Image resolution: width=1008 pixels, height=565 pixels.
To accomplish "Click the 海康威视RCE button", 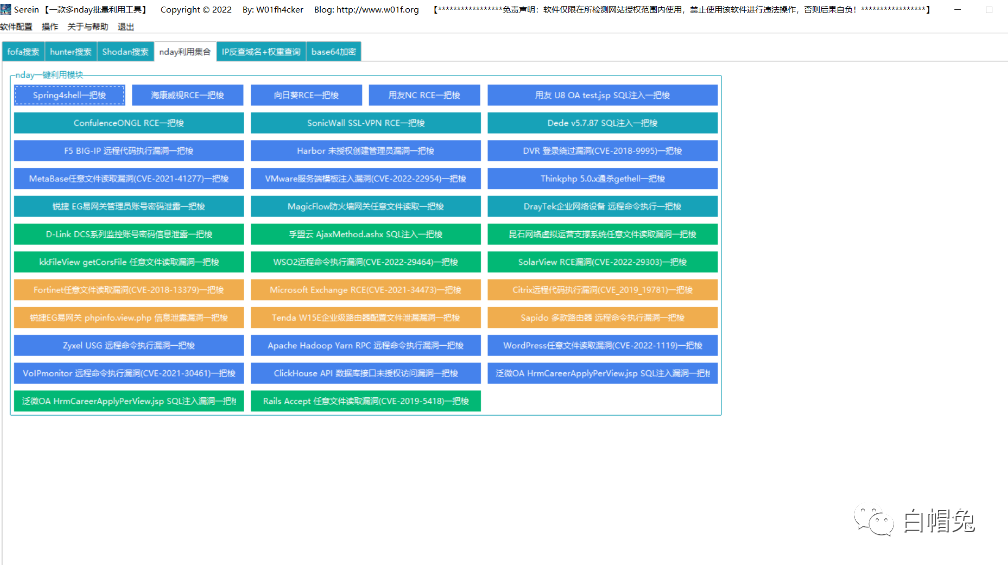I will [188, 95].
